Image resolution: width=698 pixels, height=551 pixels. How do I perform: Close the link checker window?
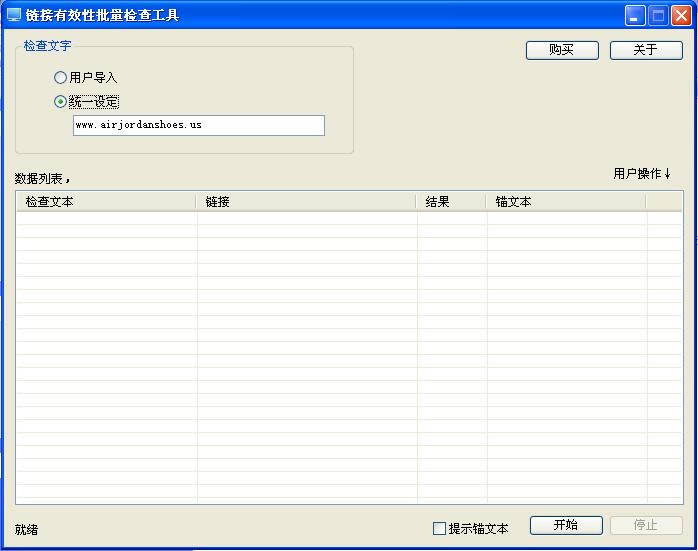[681, 16]
